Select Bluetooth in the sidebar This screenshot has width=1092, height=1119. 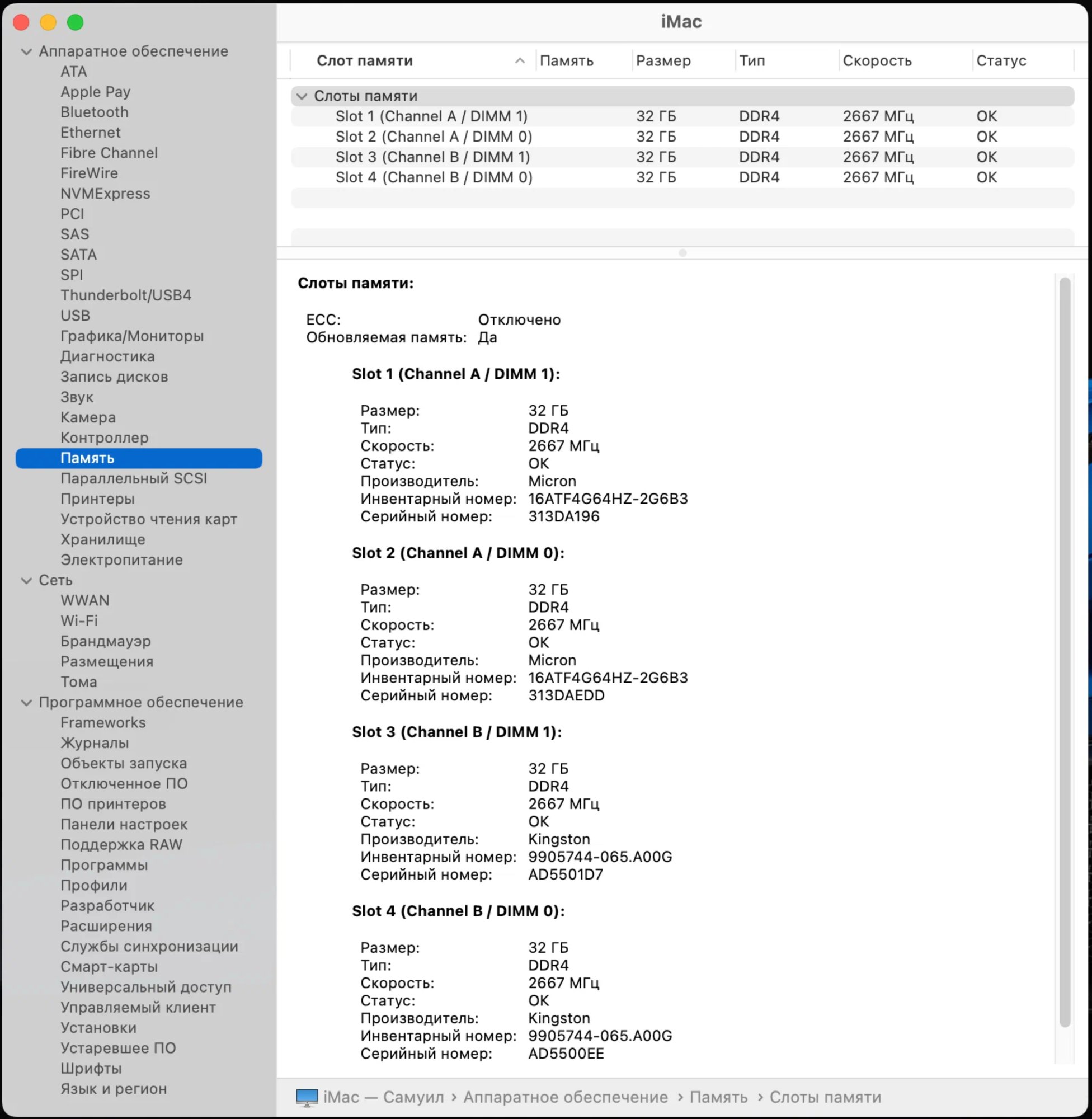pos(95,112)
